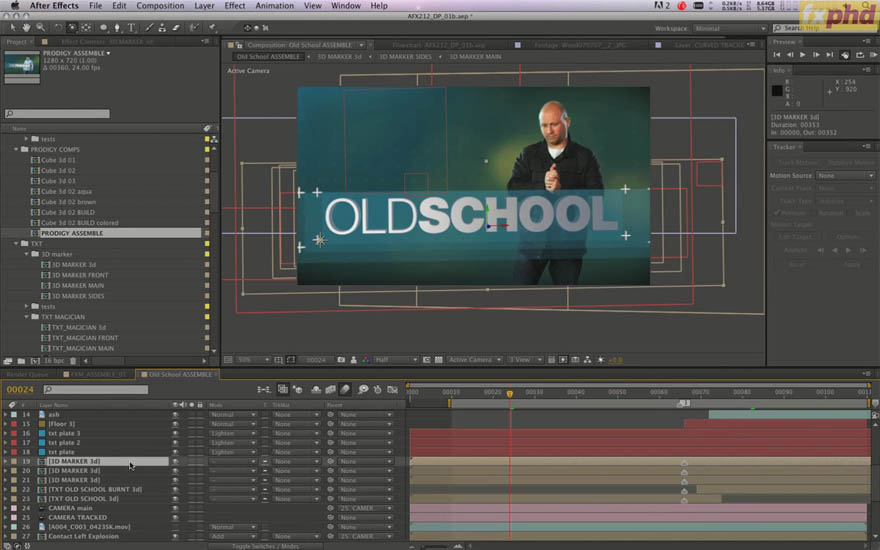Open the Motion Source dropdown in Tracker
This screenshot has width=880, height=550.
click(x=845, y=176)
